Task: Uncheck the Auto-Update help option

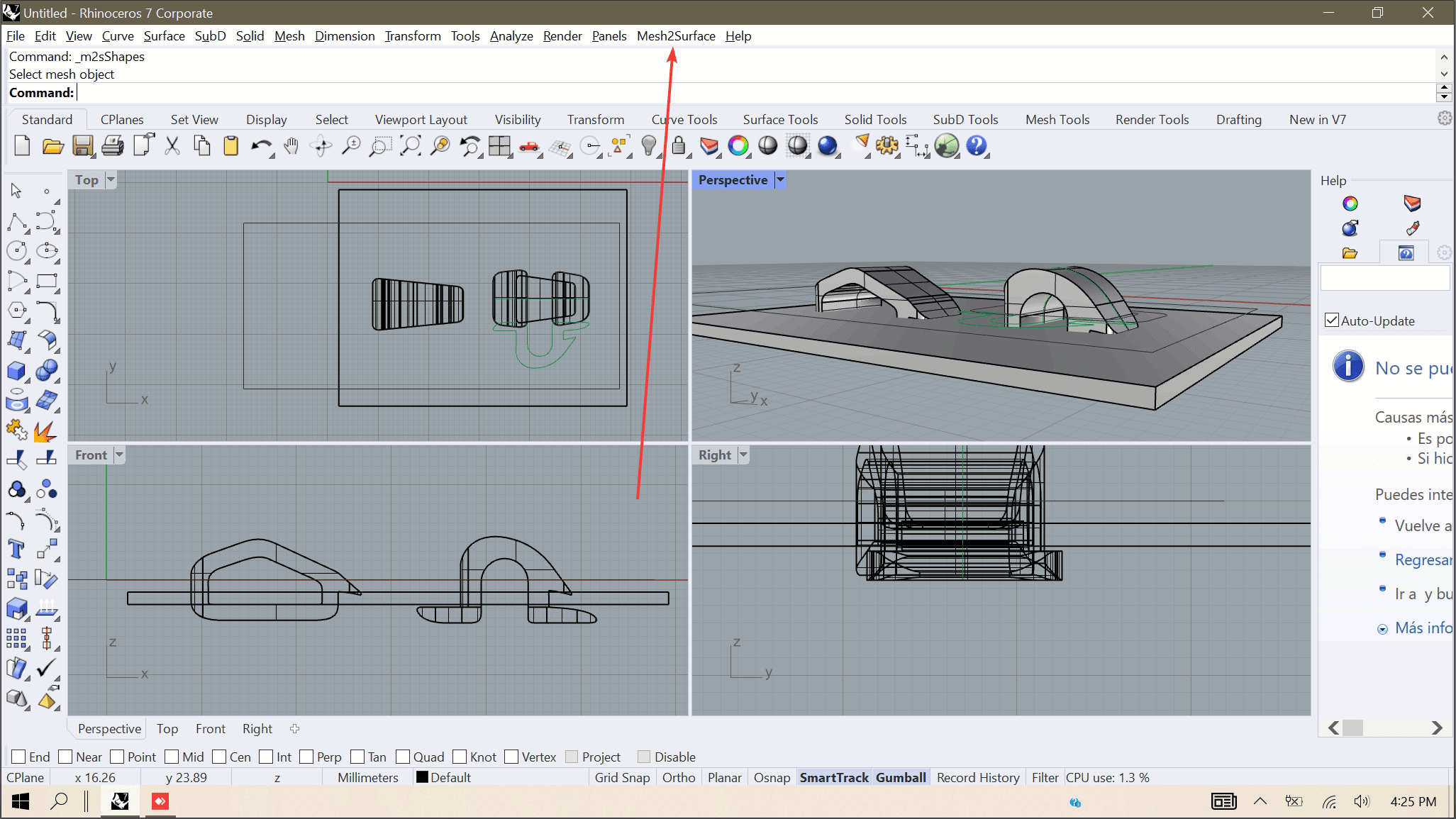Action: pos(1332,320)
